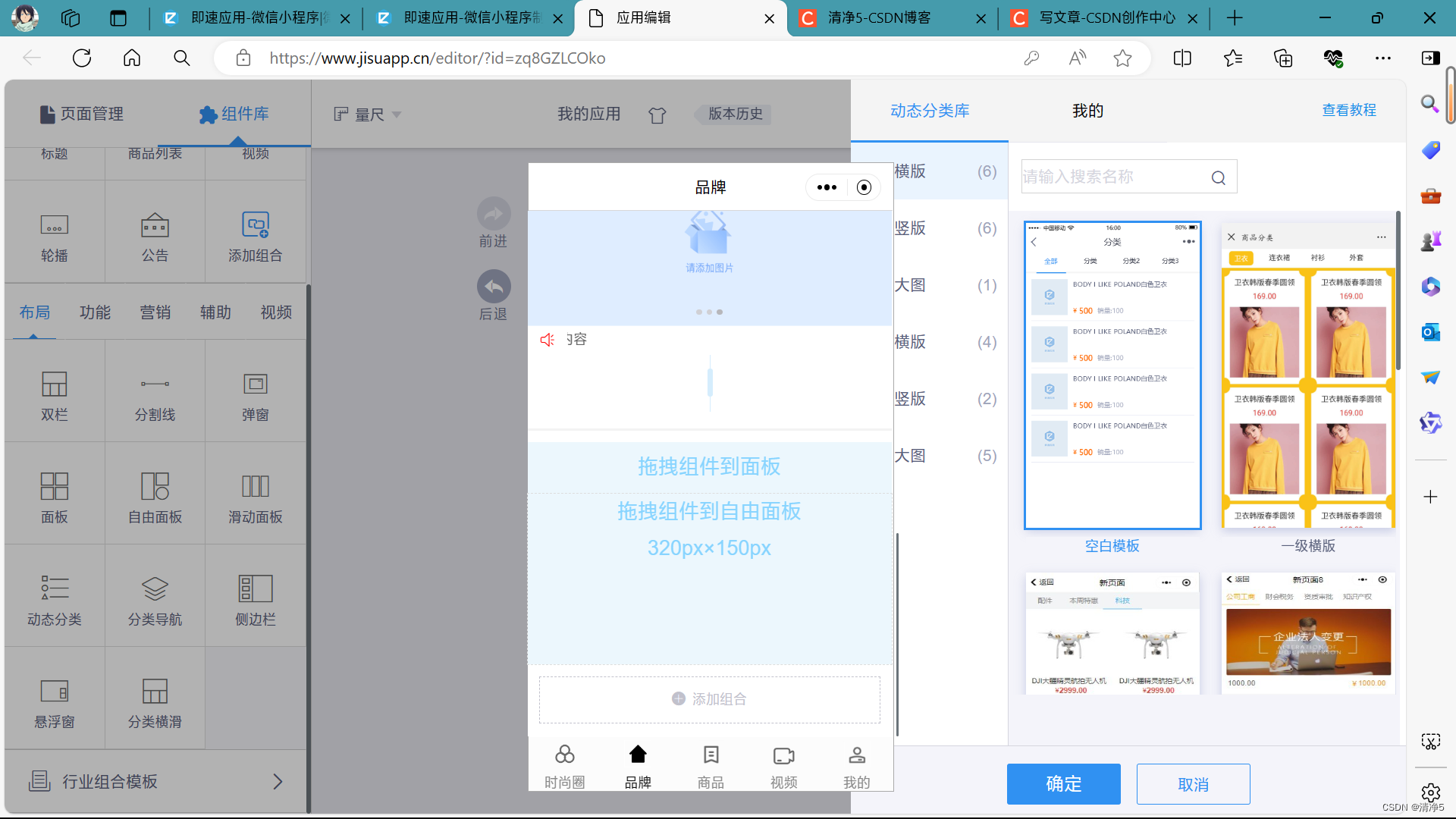Viewport: 1456px width, 819px height.
Task: Click the 轮播 carousel component icon
Action: click(54, 225)
